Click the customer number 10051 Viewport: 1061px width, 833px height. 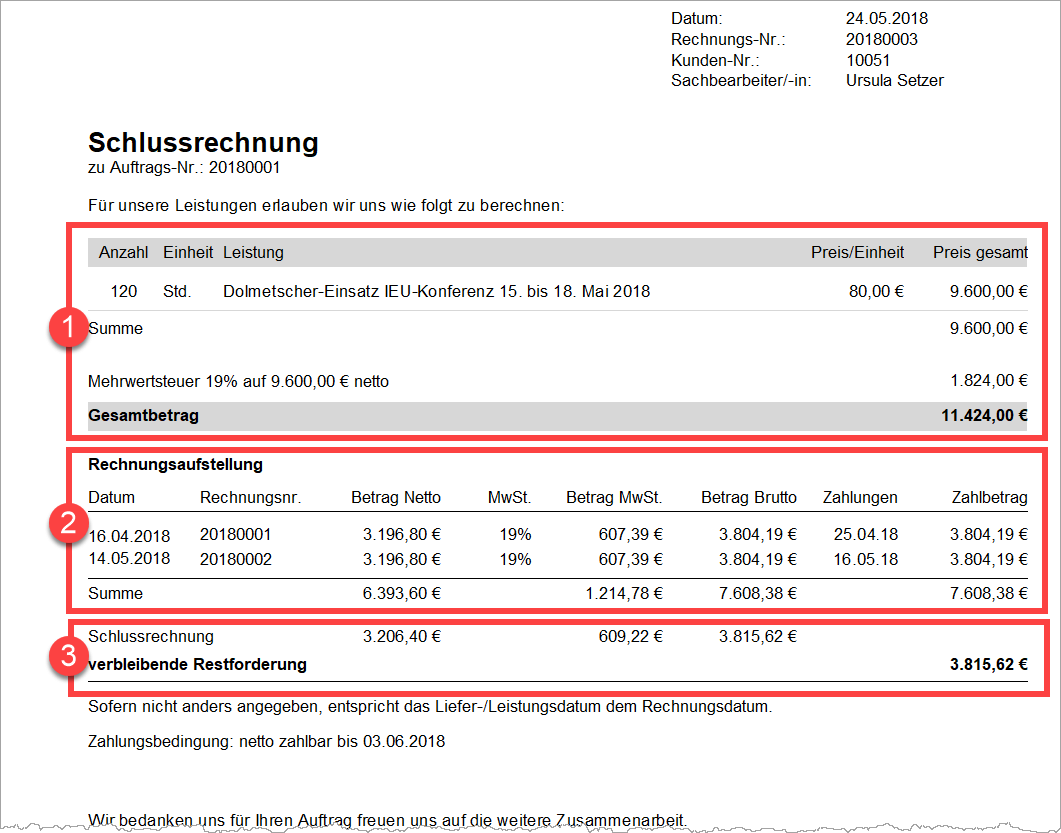coord(867,60)
